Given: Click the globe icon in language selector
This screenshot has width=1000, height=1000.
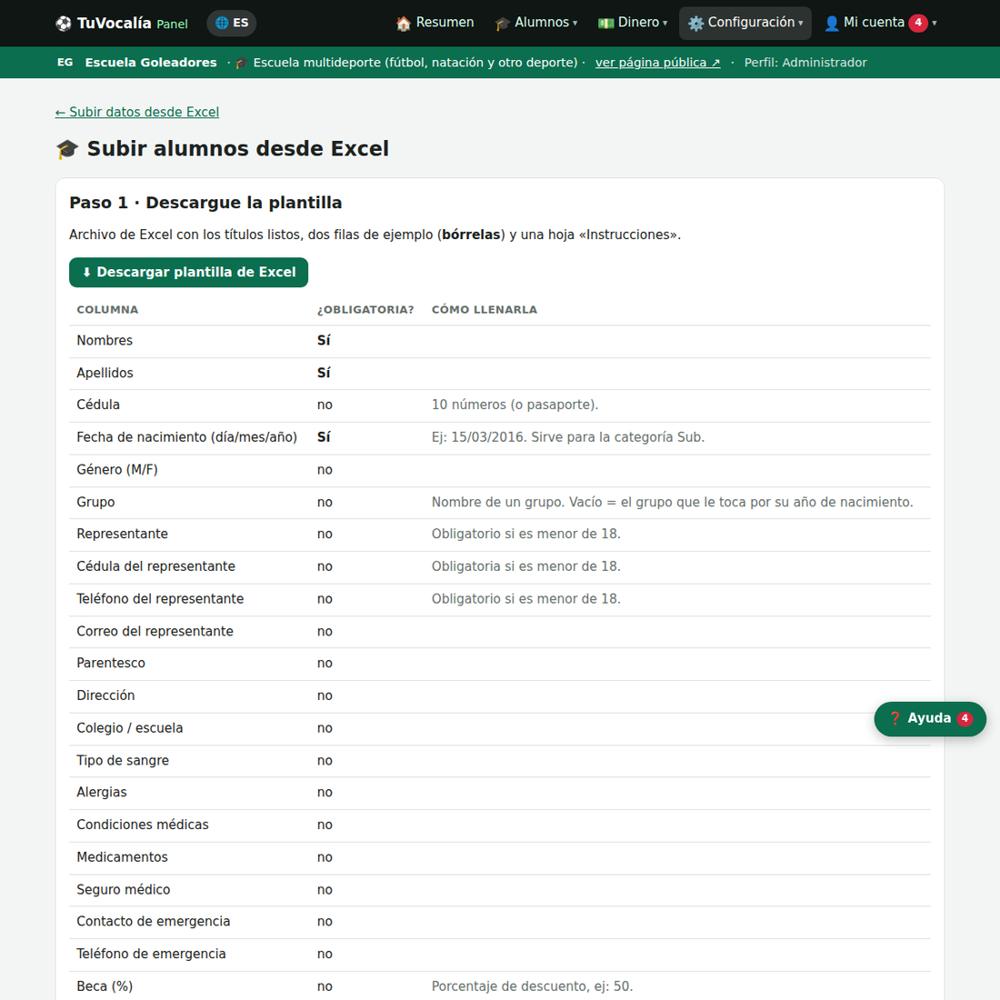Looking at the screenshot, I should pos(222,23).
